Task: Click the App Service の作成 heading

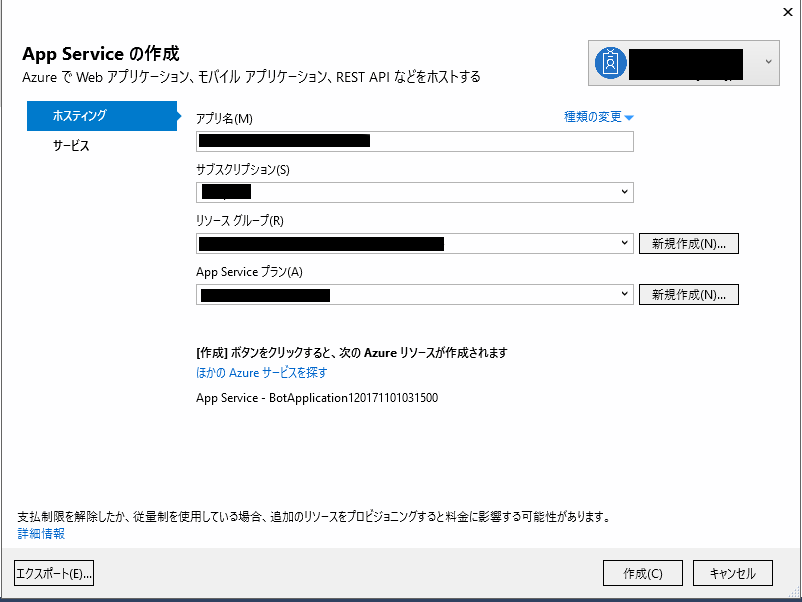Action: click(101, 54)
